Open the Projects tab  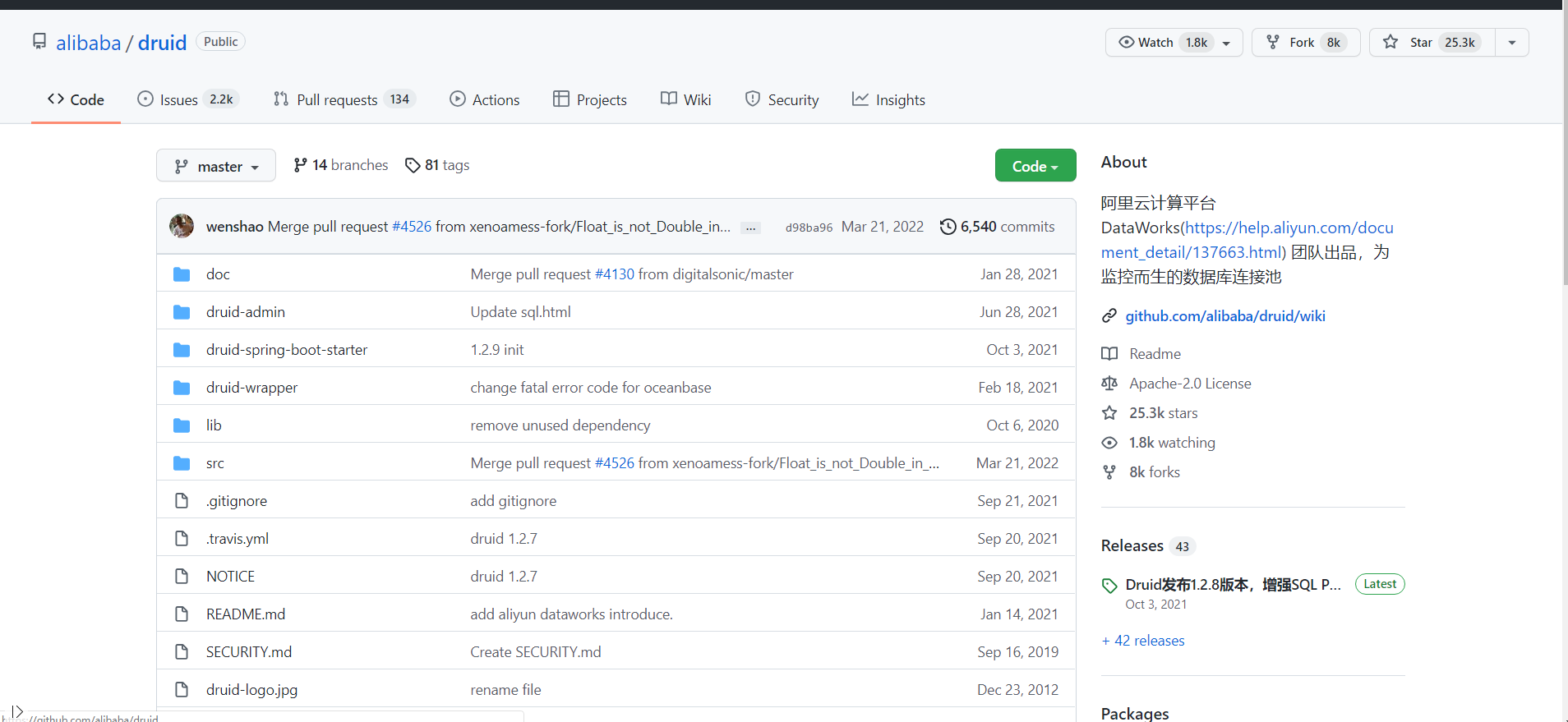(x=590, y=99)
